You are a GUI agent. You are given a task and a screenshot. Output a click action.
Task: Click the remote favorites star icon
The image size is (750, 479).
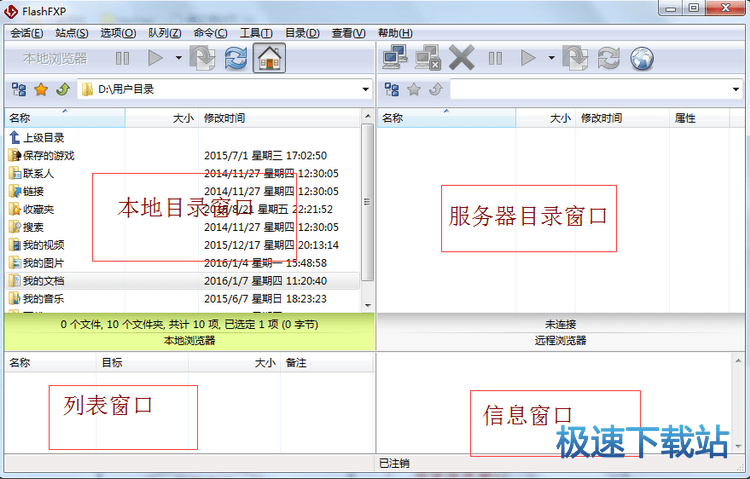point(414,89)
